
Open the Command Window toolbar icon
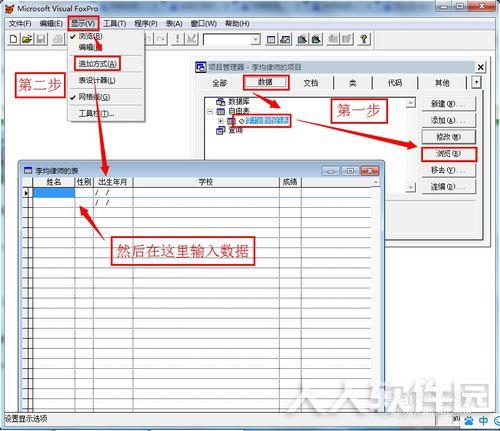pyautogui.click(x=271, y=40)
